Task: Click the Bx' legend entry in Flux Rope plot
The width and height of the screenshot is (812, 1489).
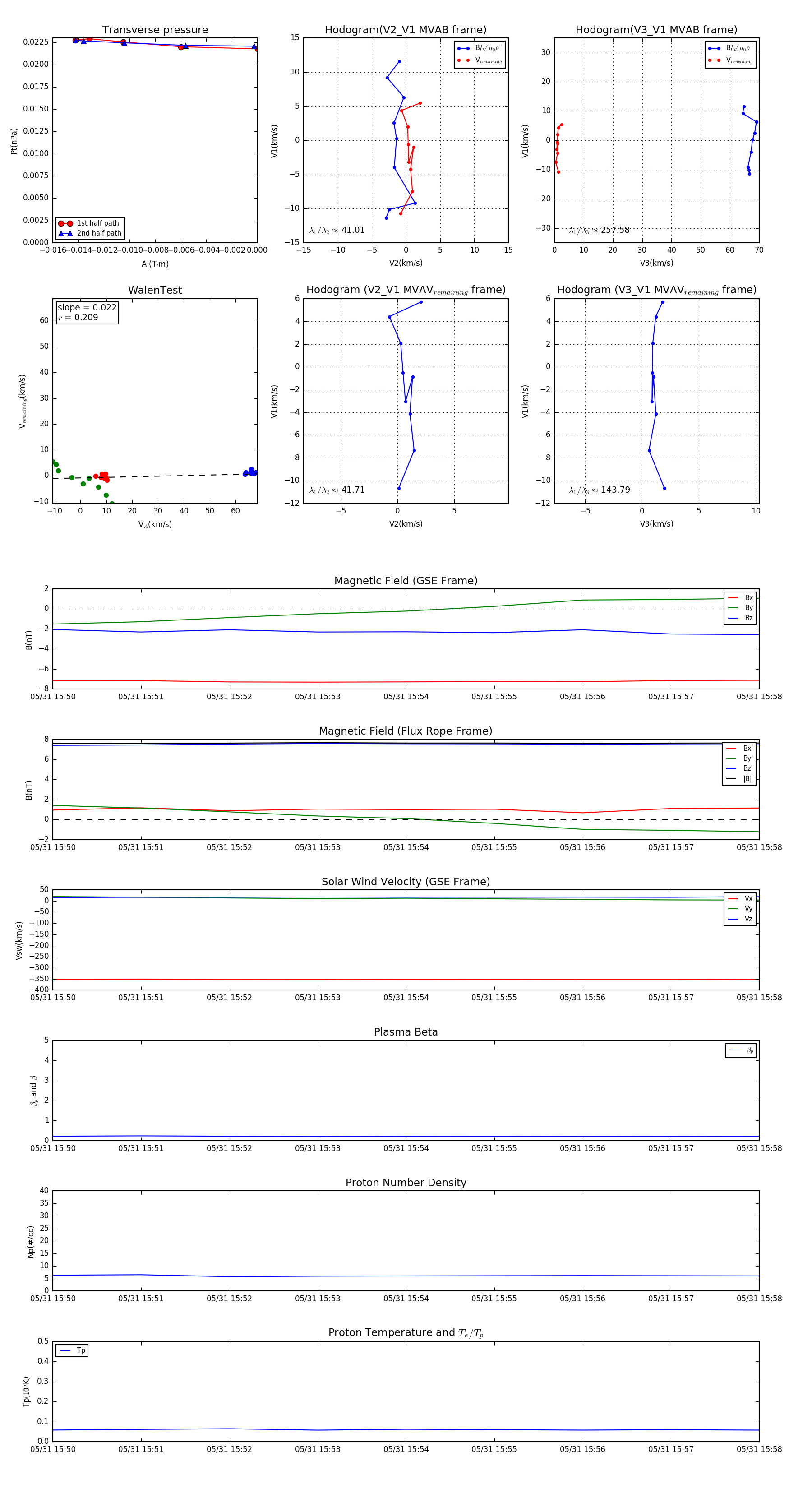Action: (x=740, y=749)
